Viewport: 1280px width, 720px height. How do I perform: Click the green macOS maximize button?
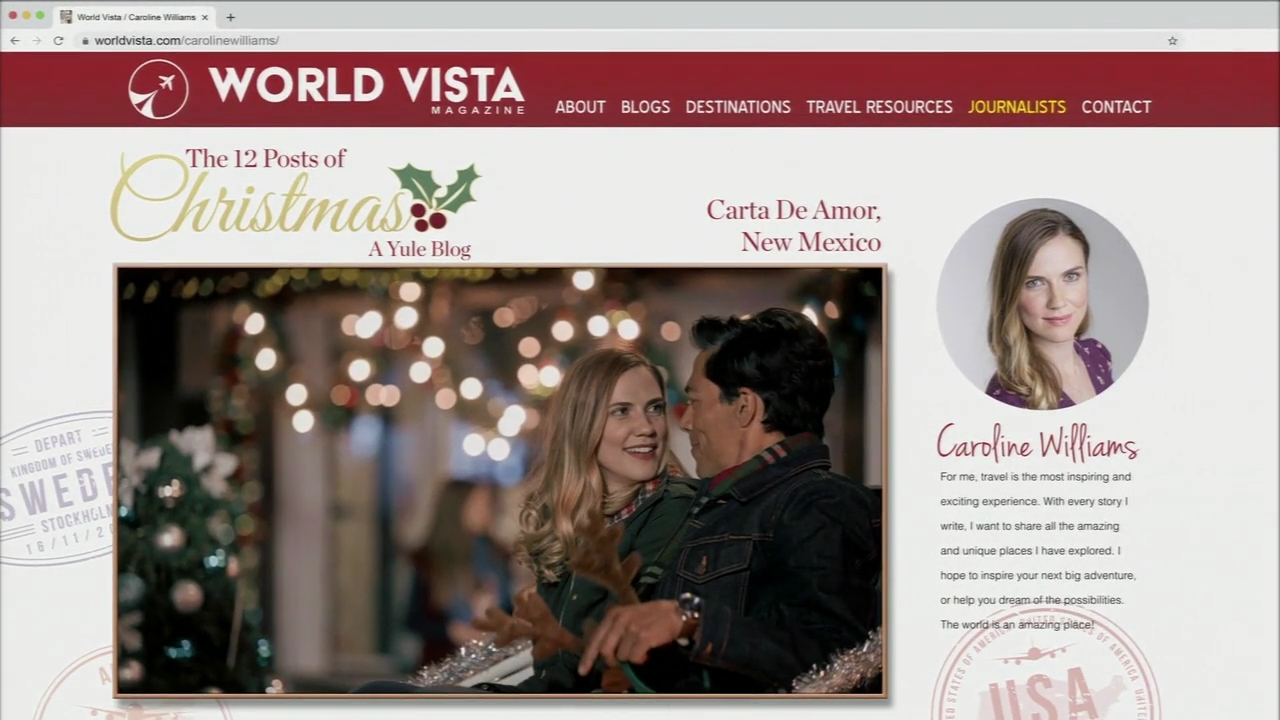(40, 15)
